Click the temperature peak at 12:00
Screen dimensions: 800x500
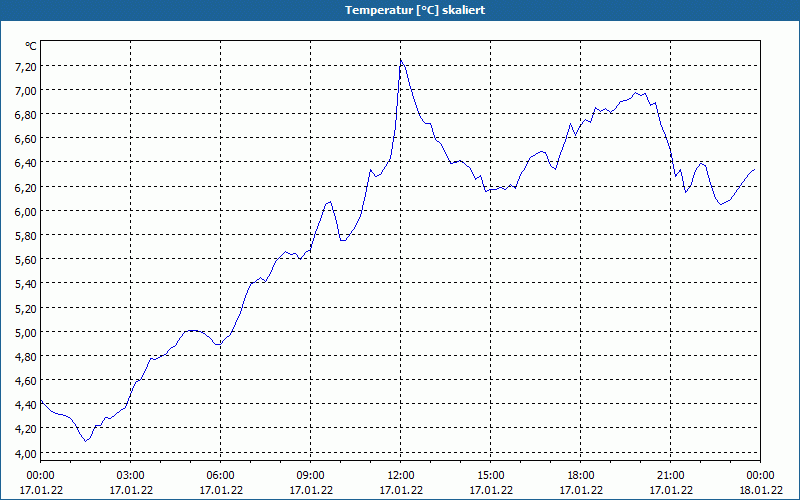click(x=401, y=60)
